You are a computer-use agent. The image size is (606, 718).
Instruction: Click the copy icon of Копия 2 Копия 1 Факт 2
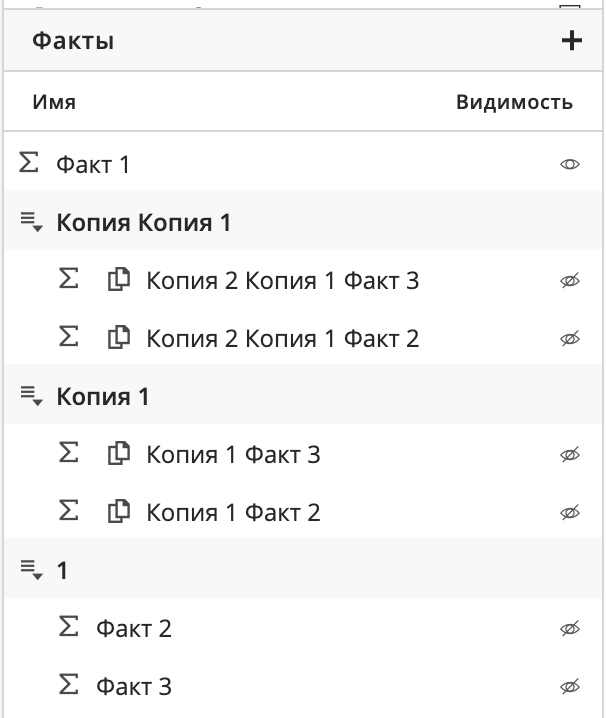[119, 339]
